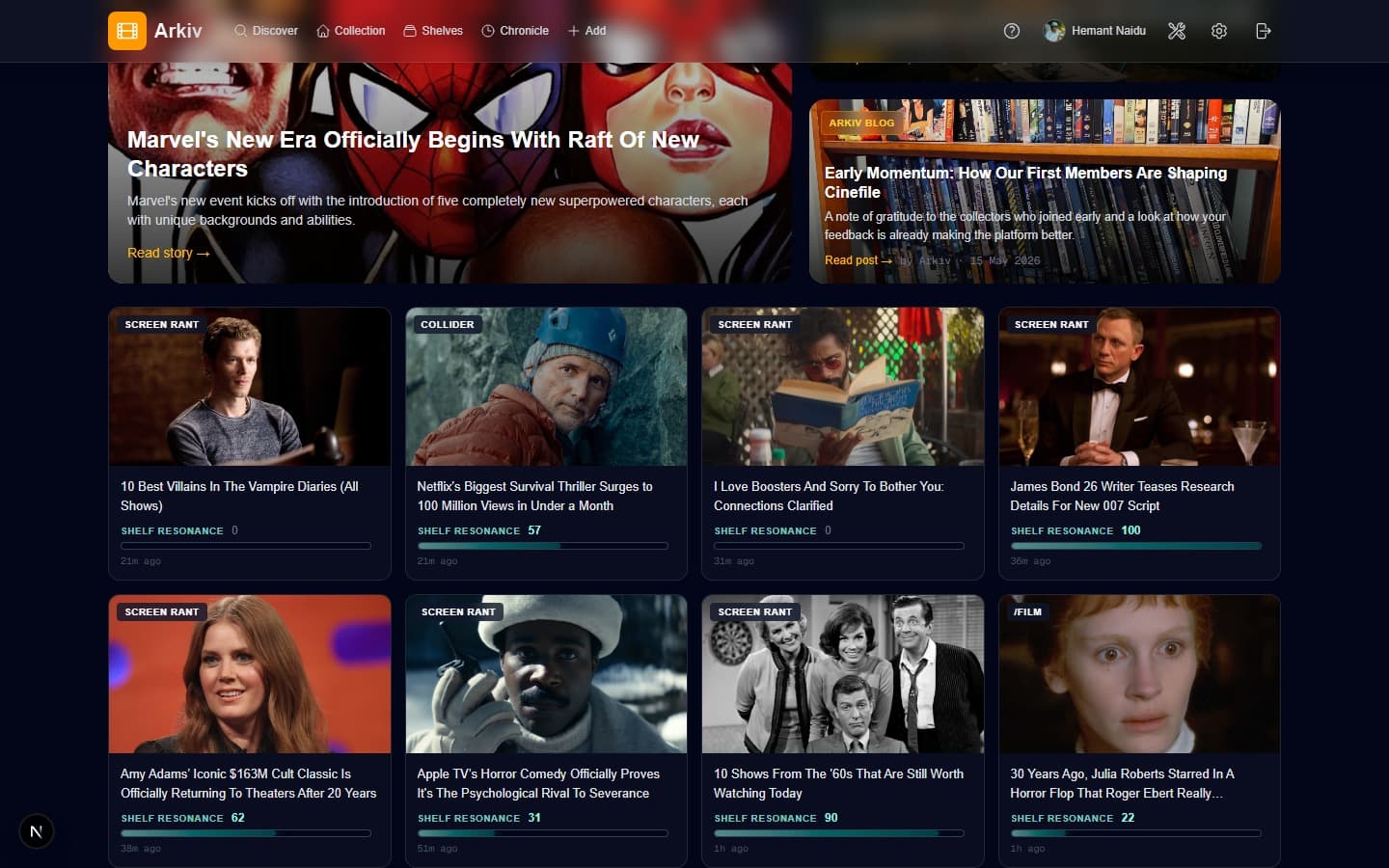
Task: Click the Add button in navbar
Action: [586, 31]
